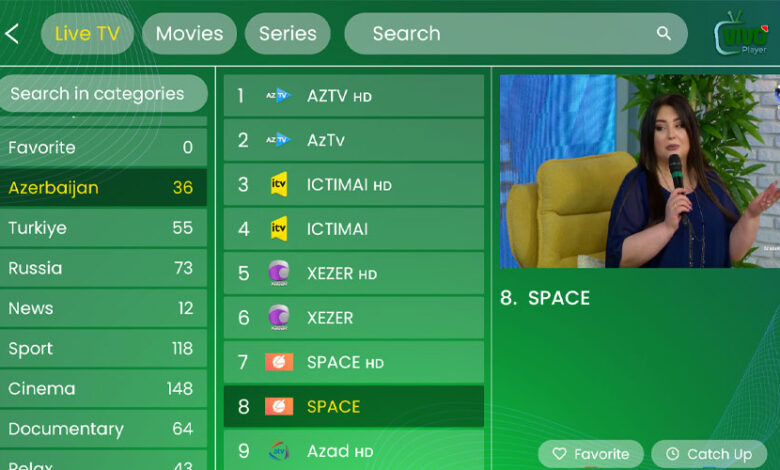The width and height of the screenshot is (780, 470).
Task: Click the live video preview
Action: [640, 171]
